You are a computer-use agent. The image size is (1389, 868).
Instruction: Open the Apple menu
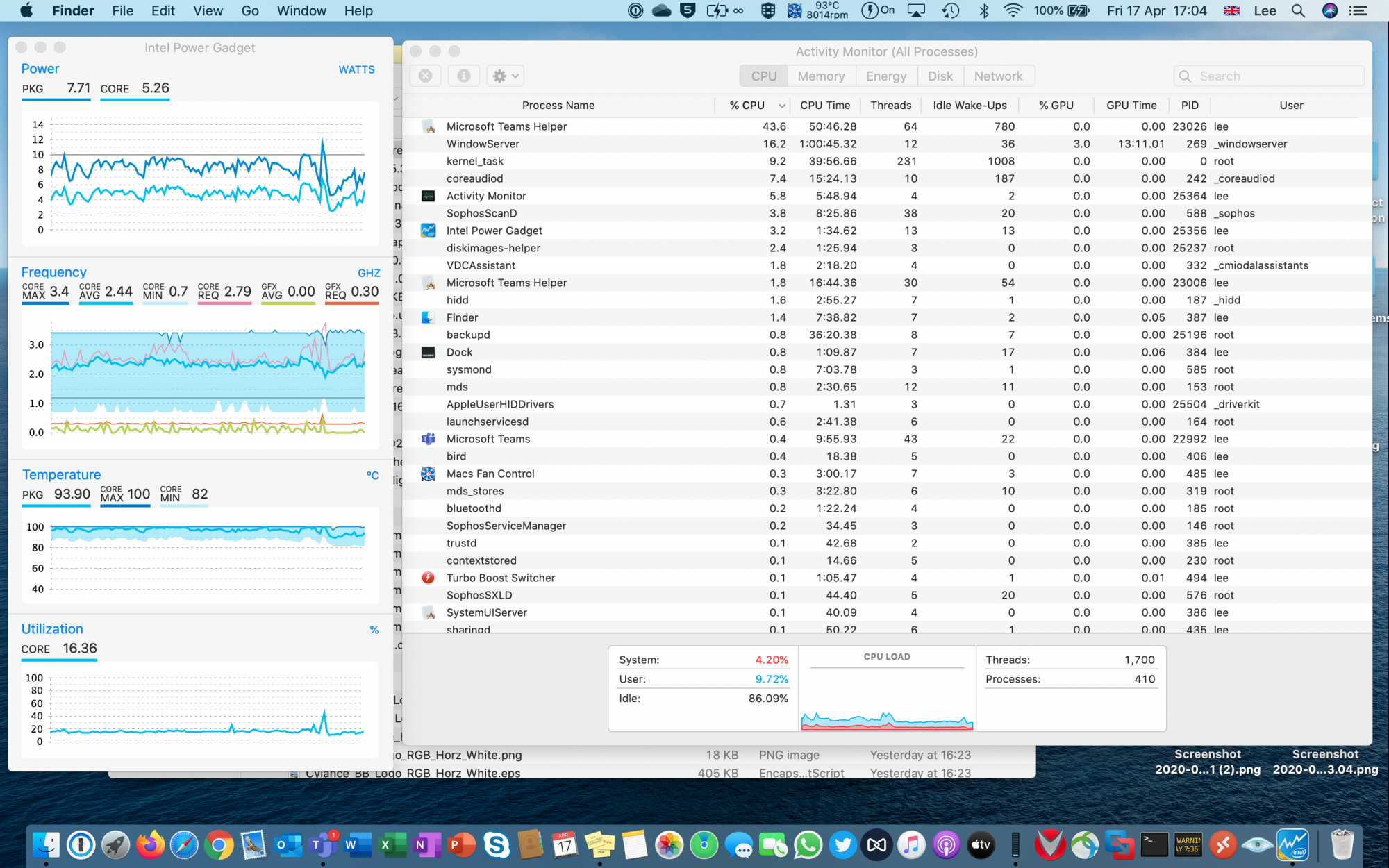26,10
